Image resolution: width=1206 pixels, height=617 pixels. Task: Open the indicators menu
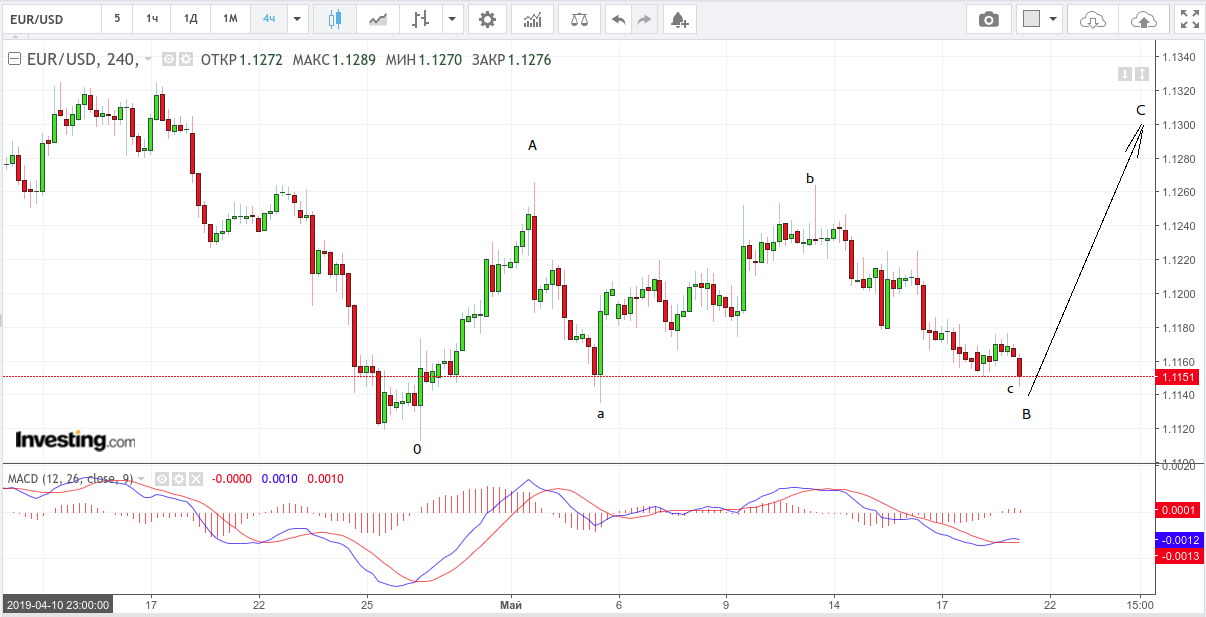click(533, 19)
